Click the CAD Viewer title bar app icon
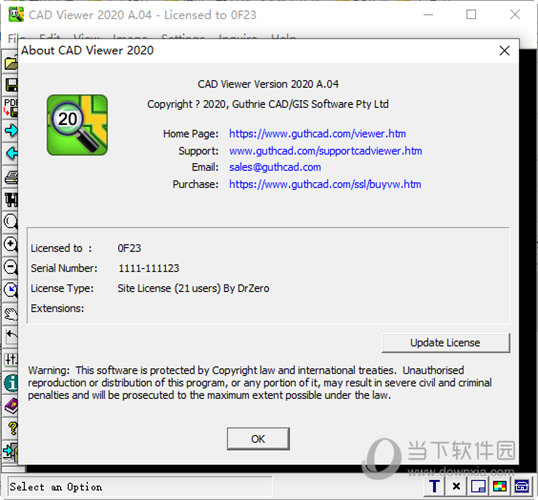Screen dimensions: 538x500 pos(16,14)
